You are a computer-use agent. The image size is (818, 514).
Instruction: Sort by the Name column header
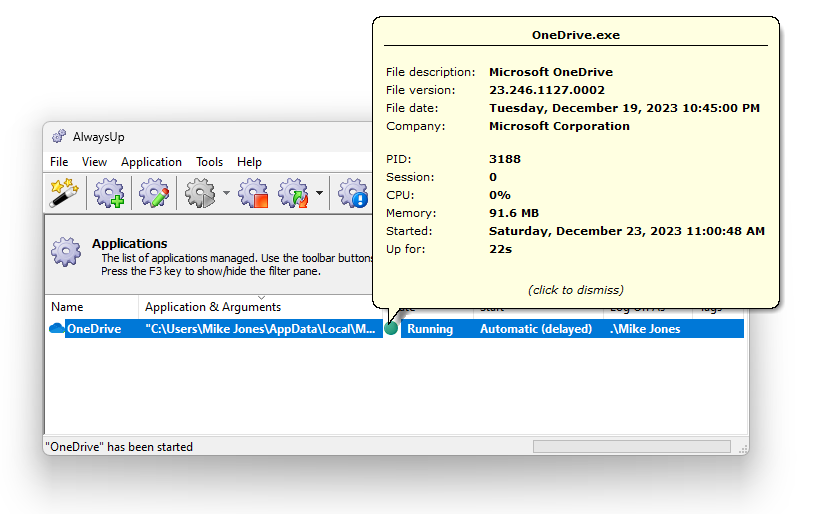[x=92, y=307]
